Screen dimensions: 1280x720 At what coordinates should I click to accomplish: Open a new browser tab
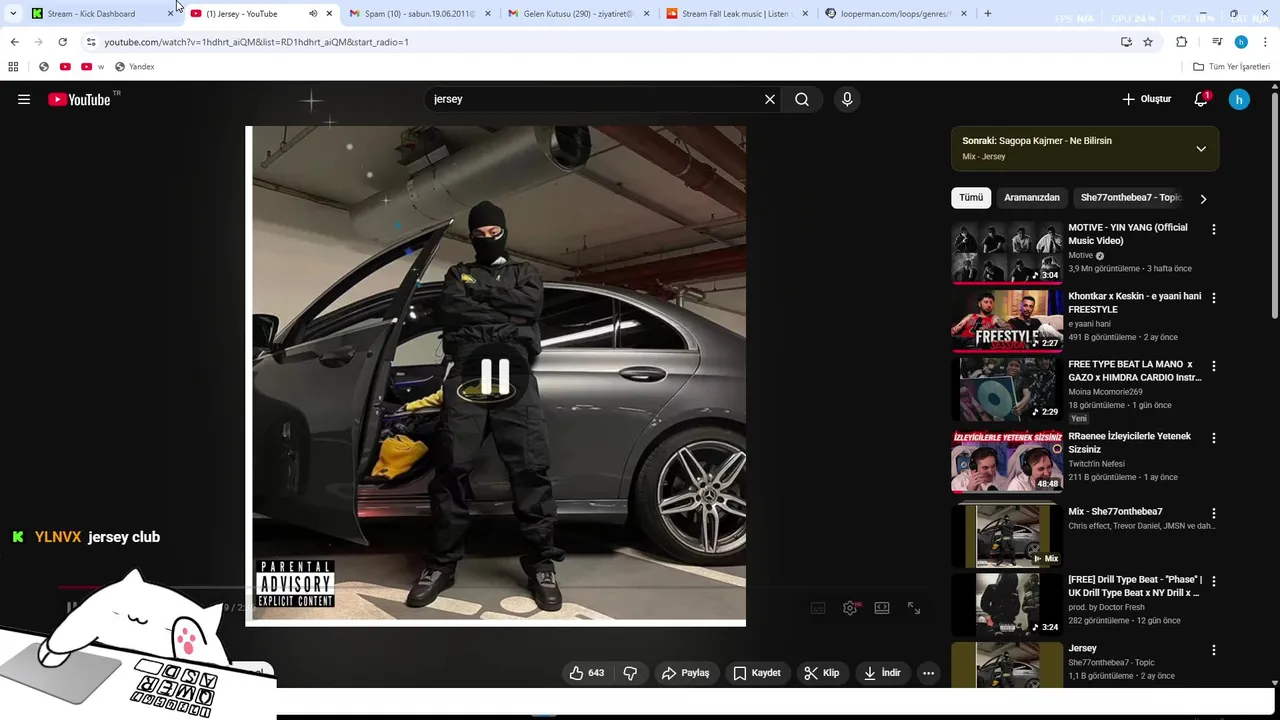tap(988, 14)
